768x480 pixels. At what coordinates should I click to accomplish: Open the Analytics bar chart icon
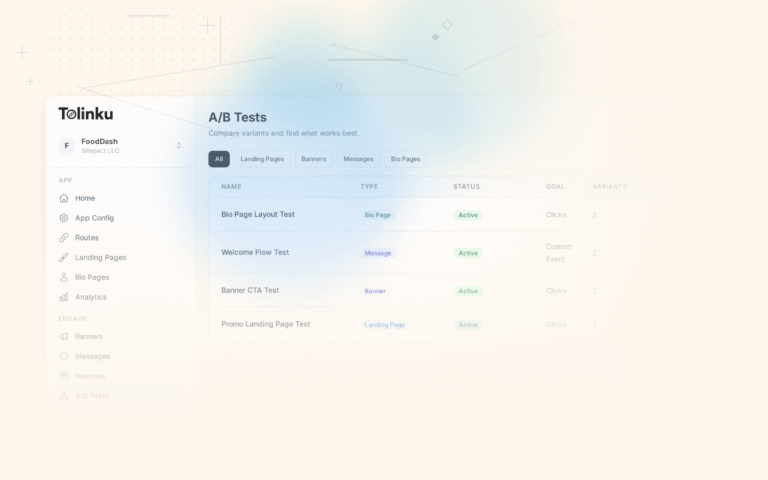(x=64, y=297)
